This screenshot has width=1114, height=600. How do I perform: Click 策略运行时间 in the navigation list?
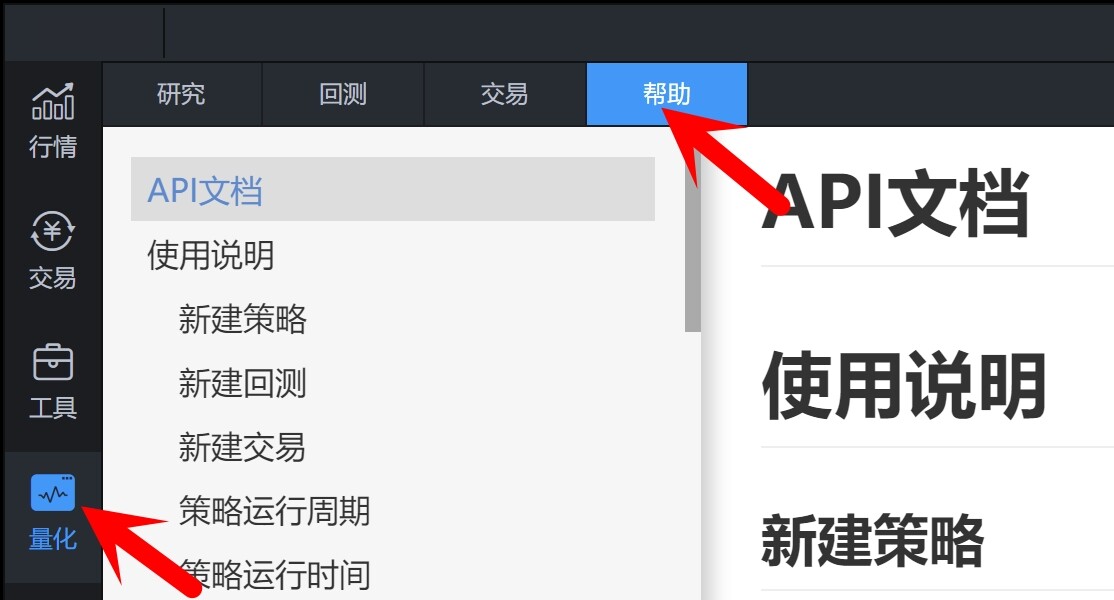(274, 575)
